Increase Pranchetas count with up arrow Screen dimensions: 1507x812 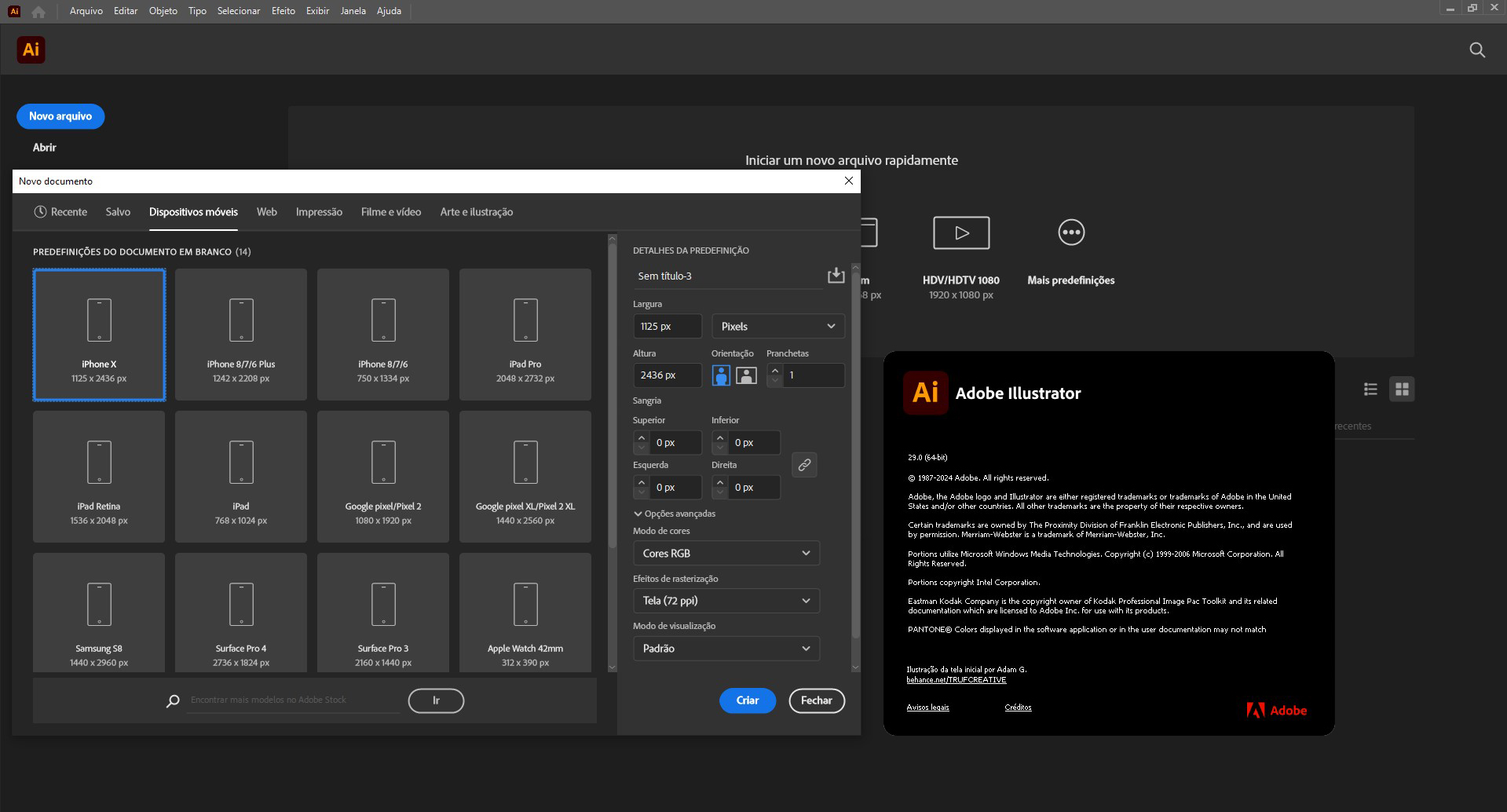pyautogui.click(x=775, y=370)
